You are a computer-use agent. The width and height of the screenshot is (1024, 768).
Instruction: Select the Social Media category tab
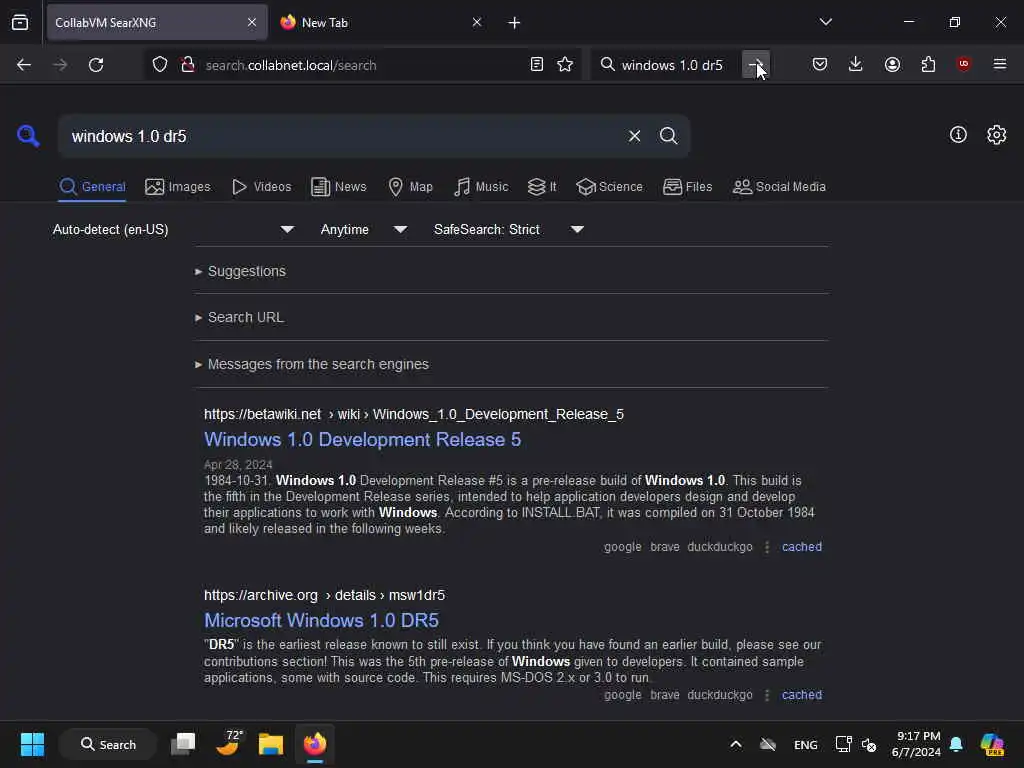pyautogui.click(x=779, y=187)
